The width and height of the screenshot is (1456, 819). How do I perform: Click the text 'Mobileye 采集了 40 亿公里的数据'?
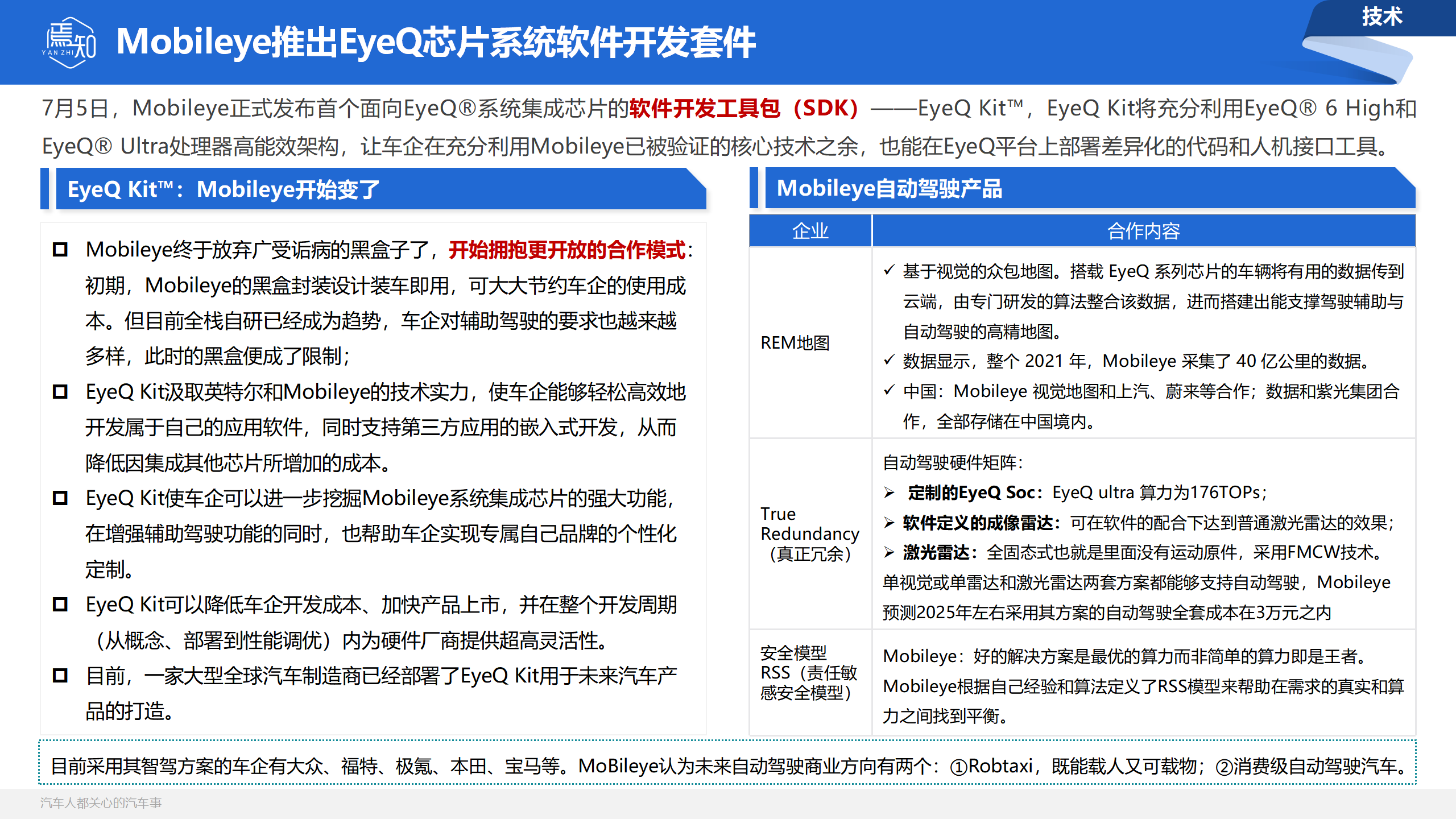1231,361
